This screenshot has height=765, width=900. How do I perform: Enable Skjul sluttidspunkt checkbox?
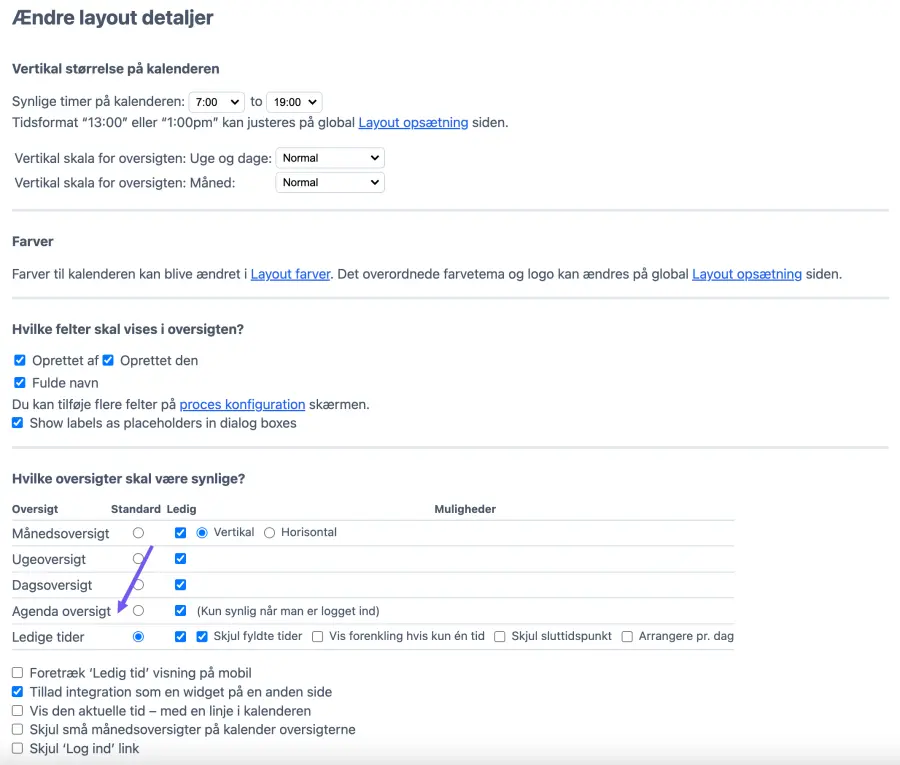[x=499, y=636]
